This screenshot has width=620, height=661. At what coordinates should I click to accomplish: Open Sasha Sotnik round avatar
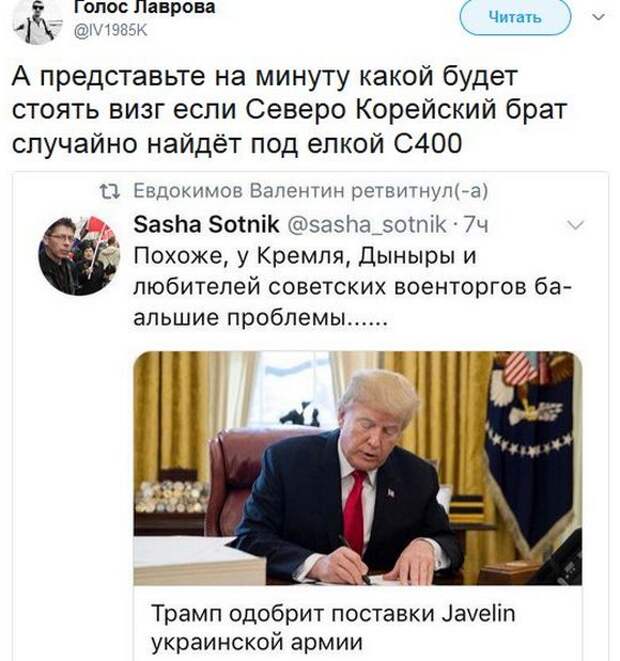tap(79, 256)
